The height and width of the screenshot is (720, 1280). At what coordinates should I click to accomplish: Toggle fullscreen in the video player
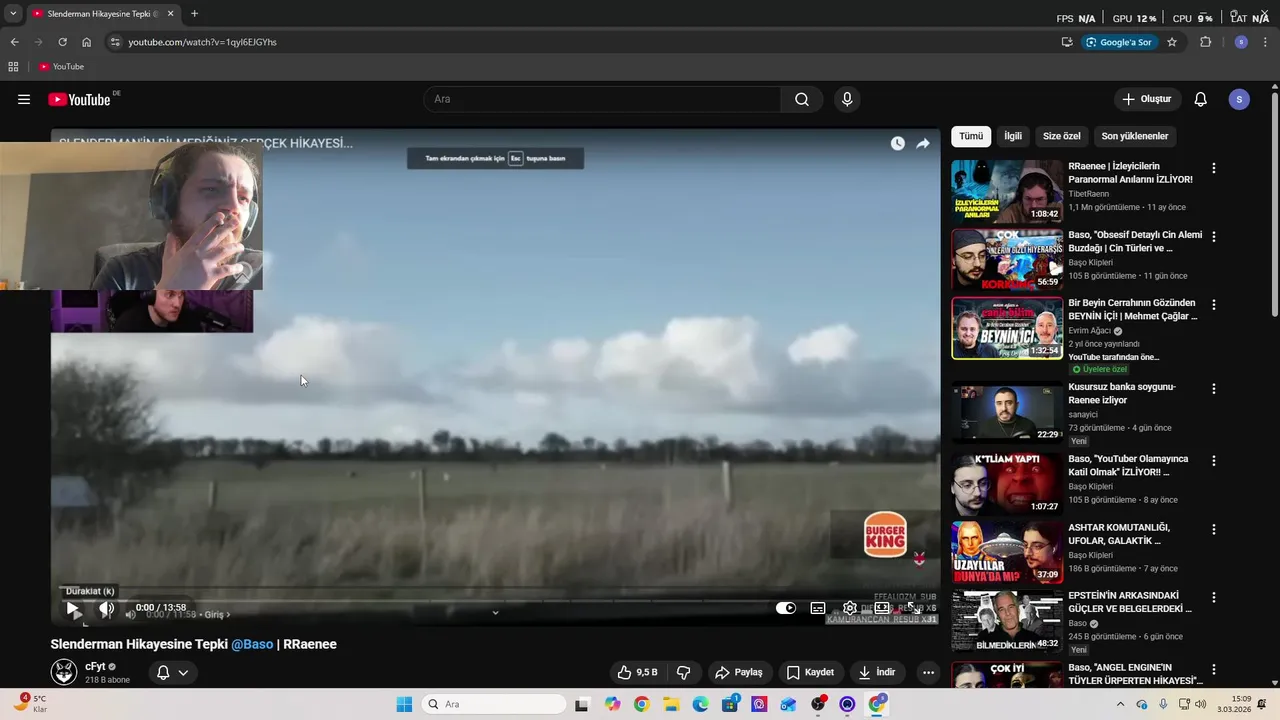914,608
